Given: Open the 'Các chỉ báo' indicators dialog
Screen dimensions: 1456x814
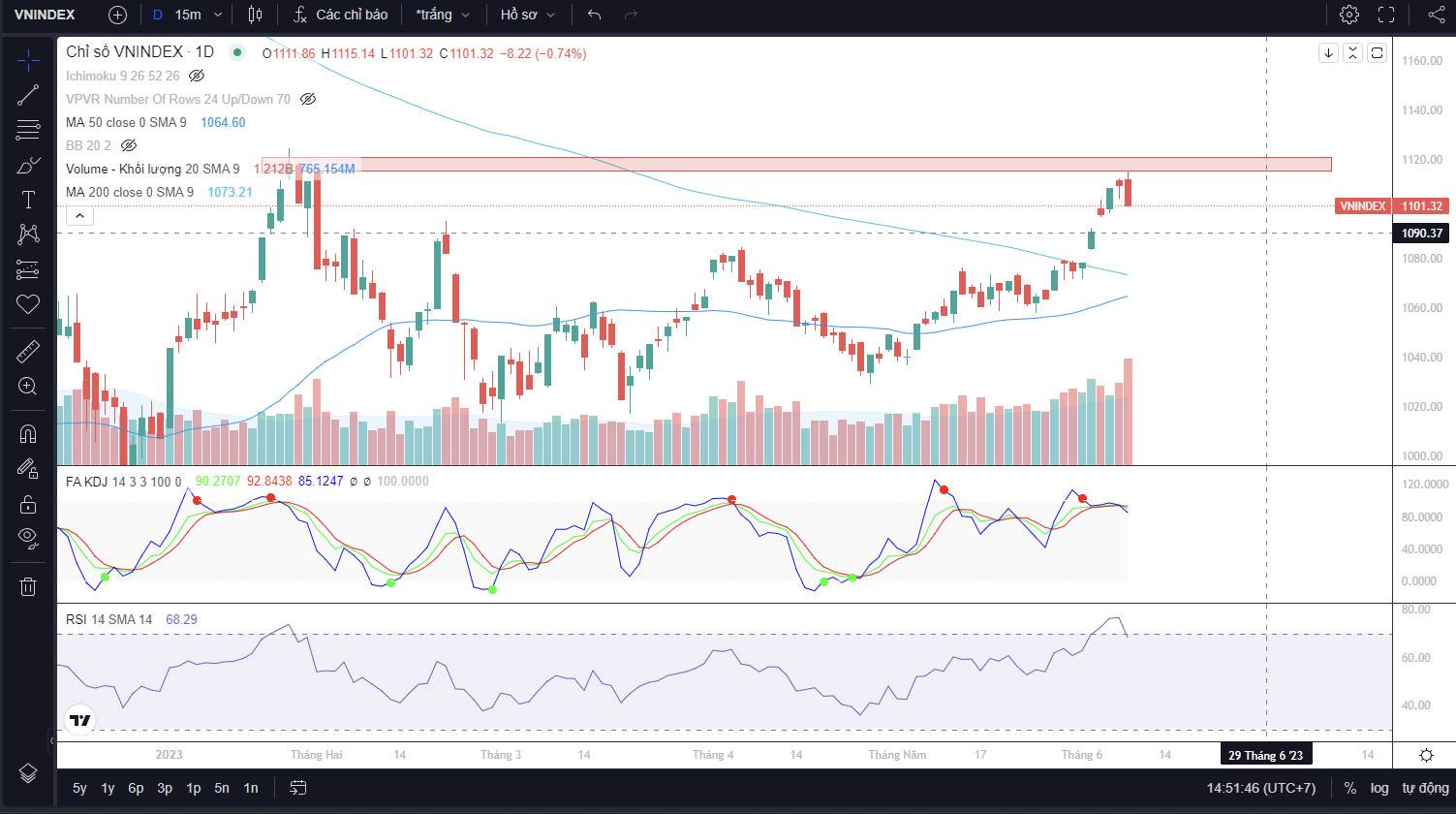Looking at the screenshot, I should (341, 15).
